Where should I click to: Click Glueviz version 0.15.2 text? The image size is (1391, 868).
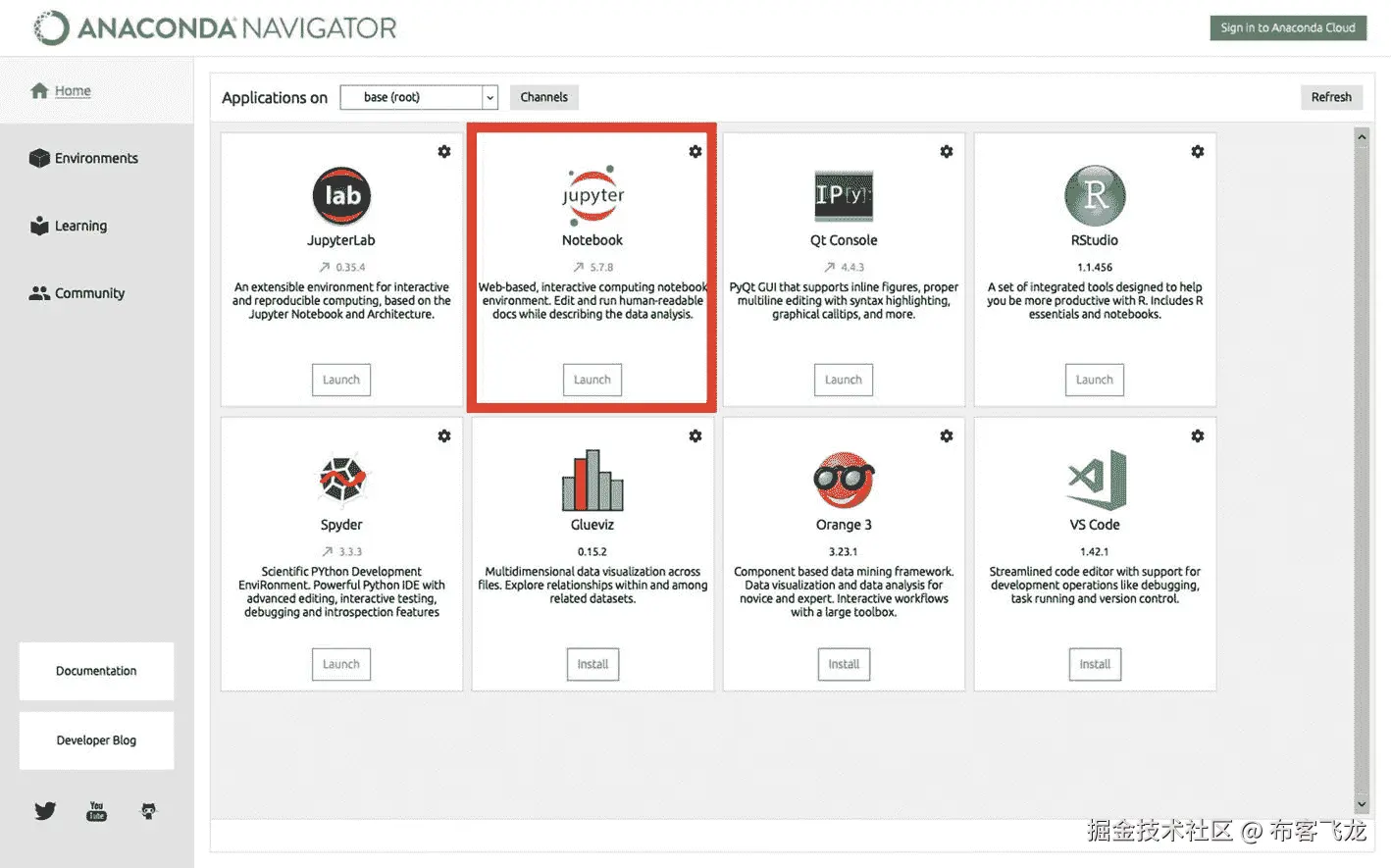(x=592, y=551)
